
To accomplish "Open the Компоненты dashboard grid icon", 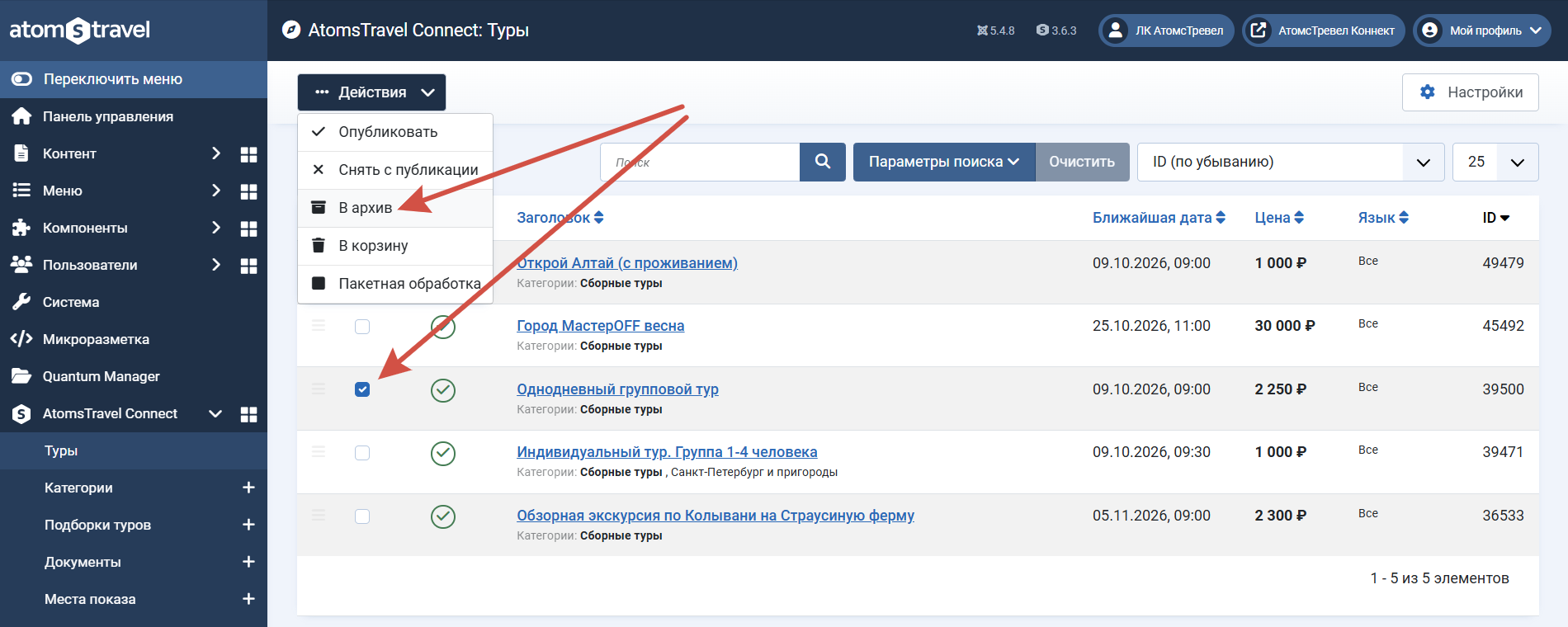I will [248, 229].
